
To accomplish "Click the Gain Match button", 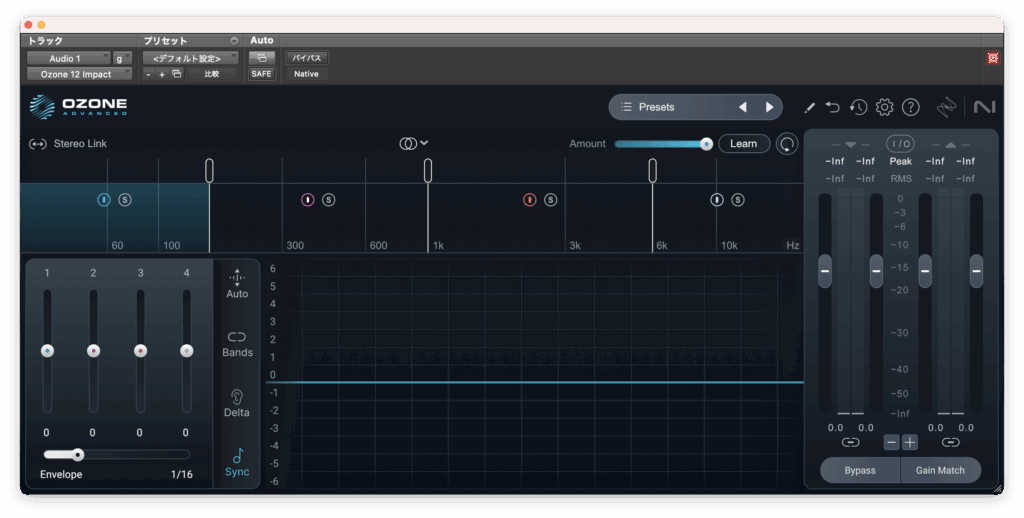I will [x=940, y=470].
